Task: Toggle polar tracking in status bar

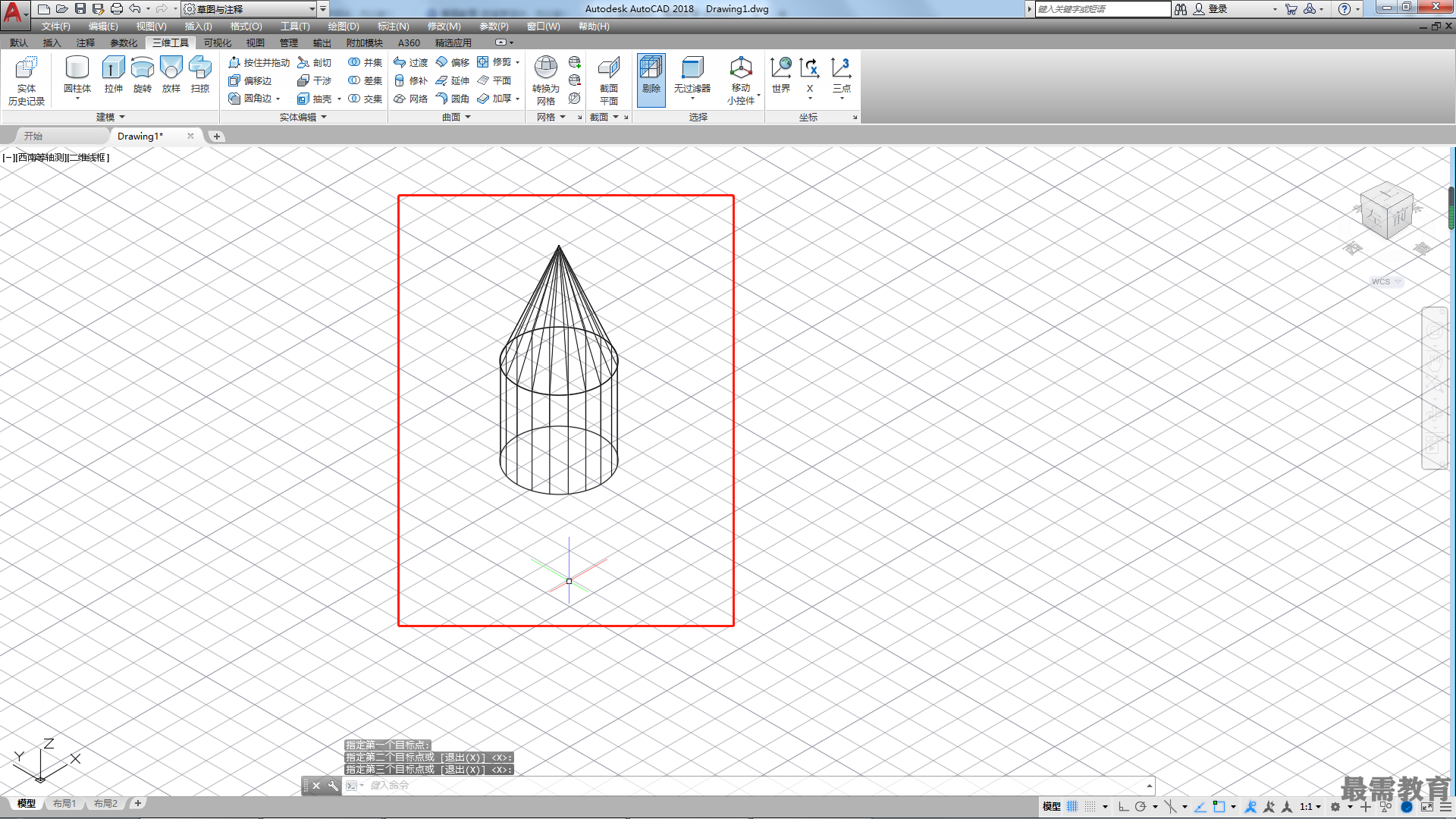Action: [1141, 807]
